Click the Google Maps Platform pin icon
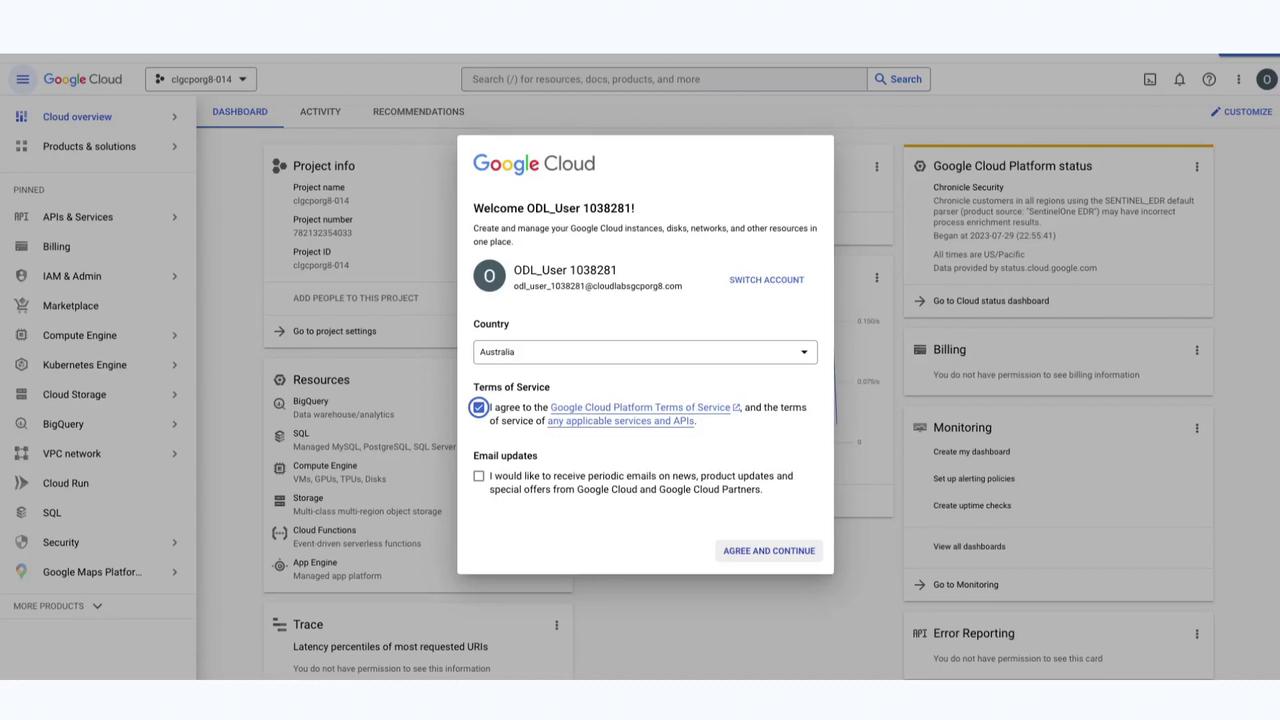 [21, 572]
